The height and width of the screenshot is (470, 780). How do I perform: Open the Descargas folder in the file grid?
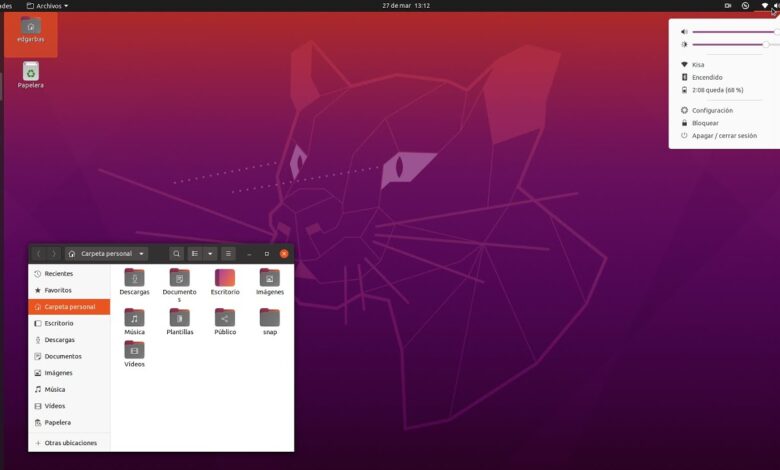point(134,282)
